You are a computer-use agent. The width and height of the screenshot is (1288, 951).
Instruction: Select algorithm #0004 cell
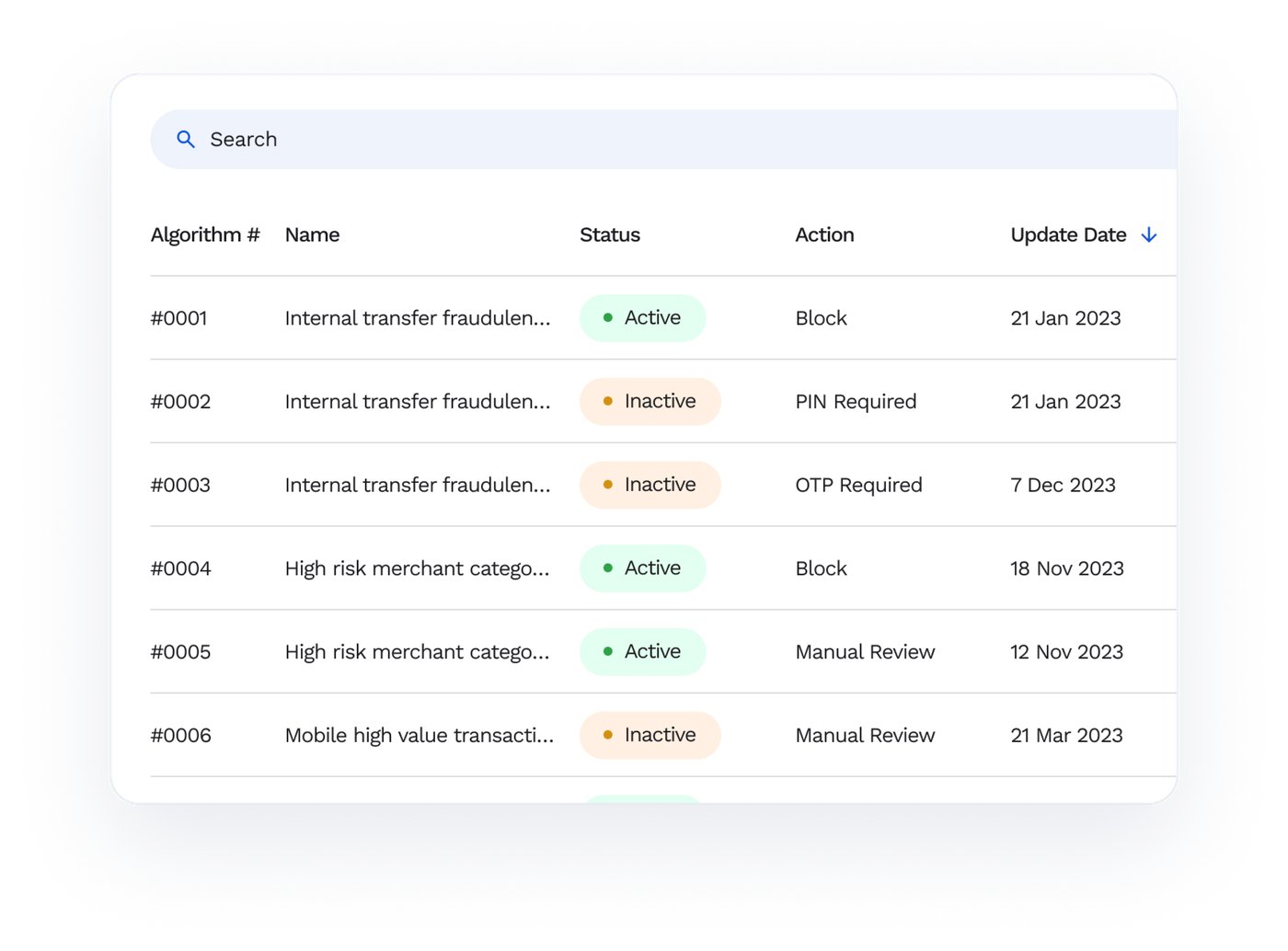pyautogui.click(x=180, y=569)
